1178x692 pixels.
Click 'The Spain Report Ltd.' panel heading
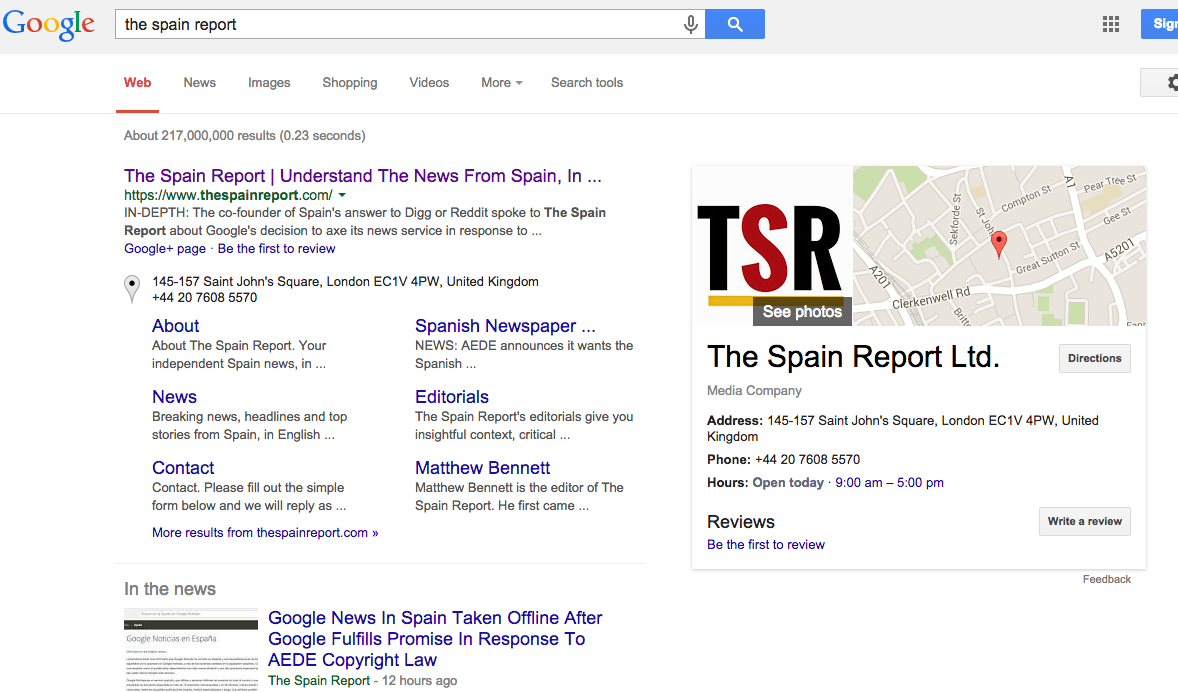pos(853,357)
